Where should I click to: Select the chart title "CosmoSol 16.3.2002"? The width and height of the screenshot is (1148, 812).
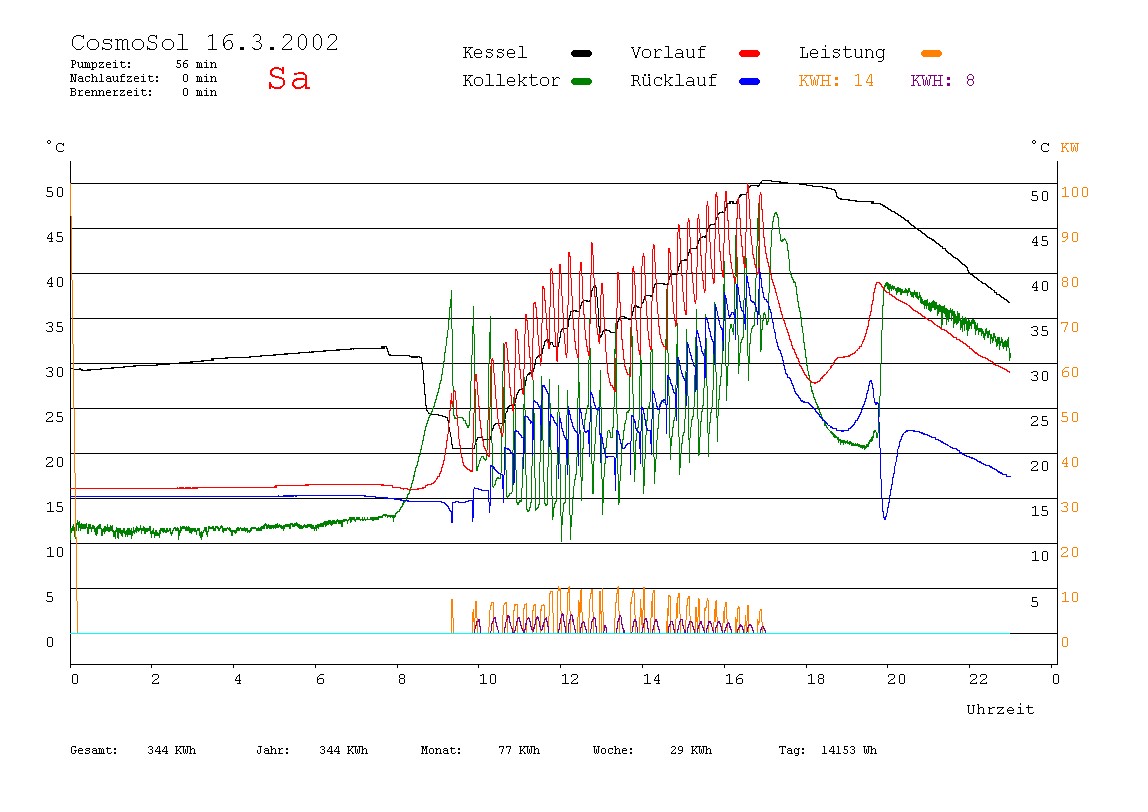(x=204, y=42)
